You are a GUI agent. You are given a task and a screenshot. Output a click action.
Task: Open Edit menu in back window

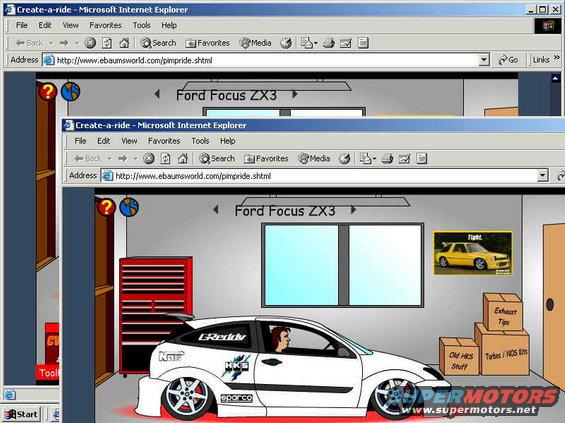point(45,25)
